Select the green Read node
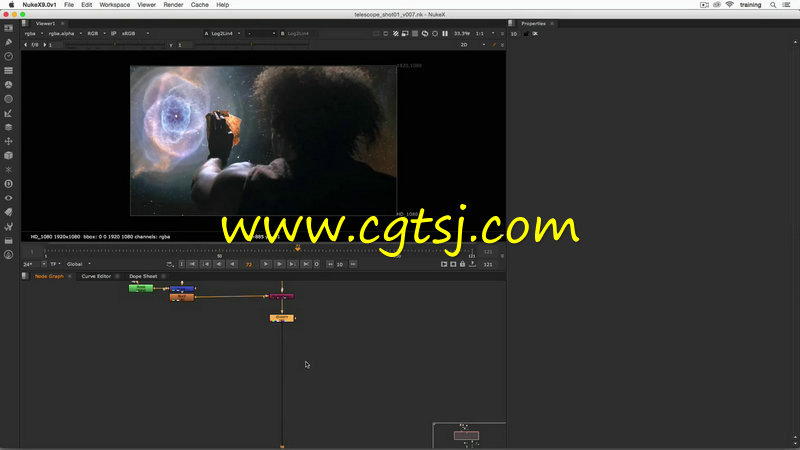The width and height of the screenshot is (800, 450). click(x=141, y=288)
